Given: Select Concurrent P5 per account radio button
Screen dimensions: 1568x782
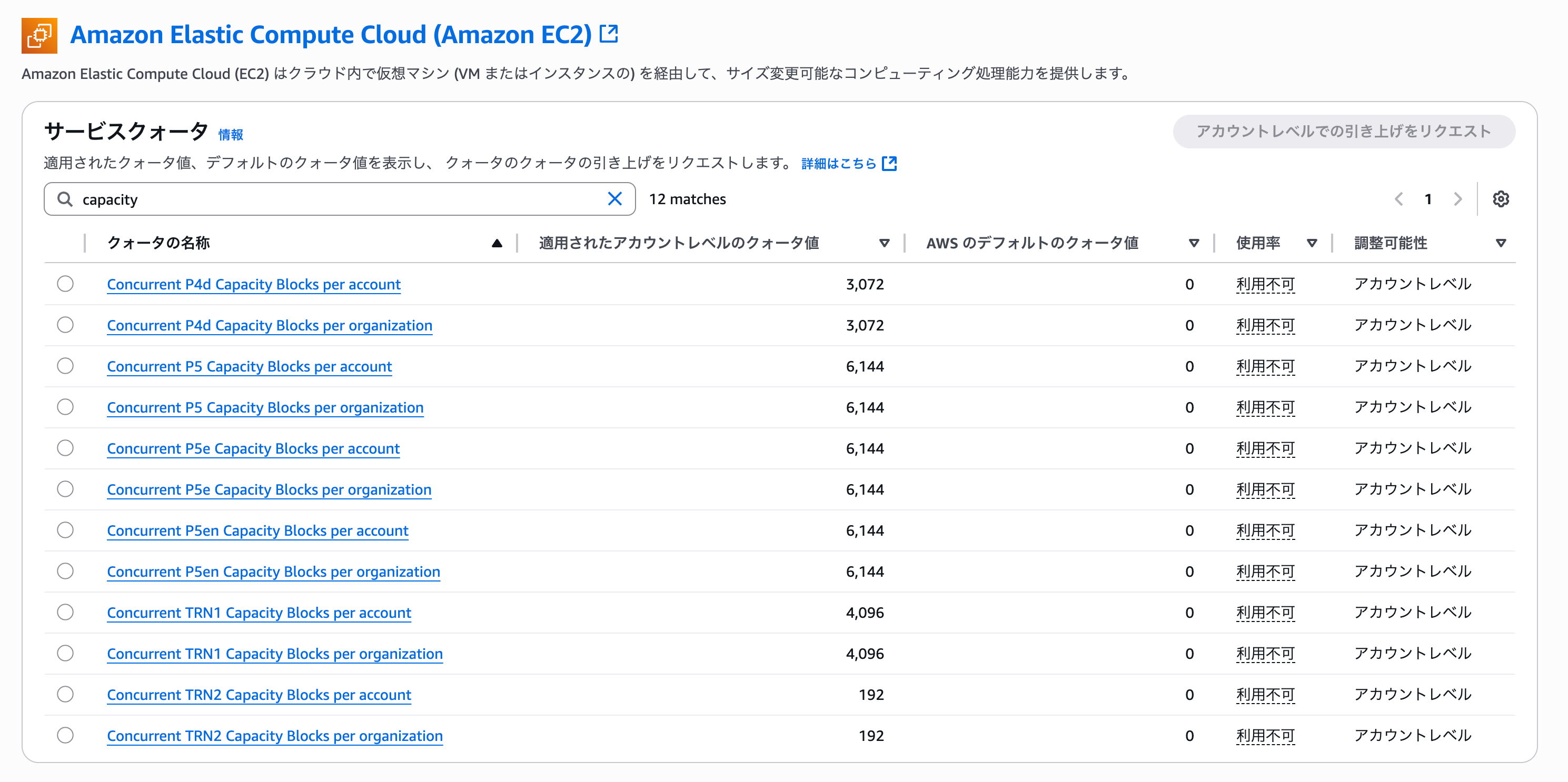Looking at the screenshot, I should click(x=65, y=366).
